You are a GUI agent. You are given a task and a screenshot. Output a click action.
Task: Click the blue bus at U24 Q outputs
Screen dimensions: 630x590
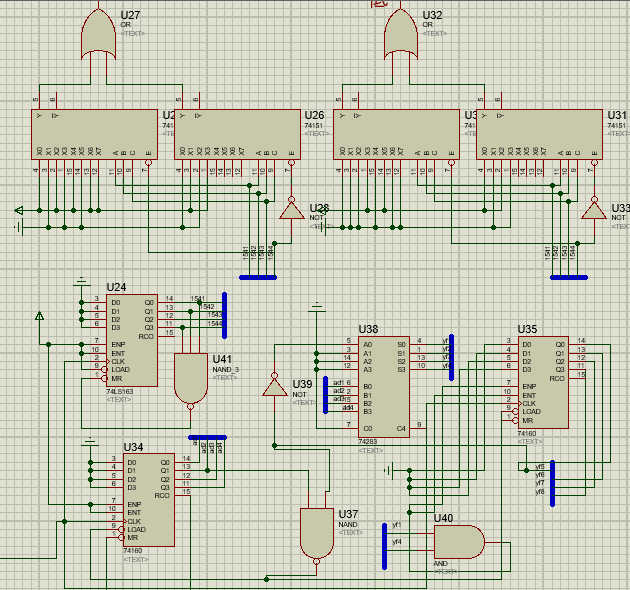225,315
